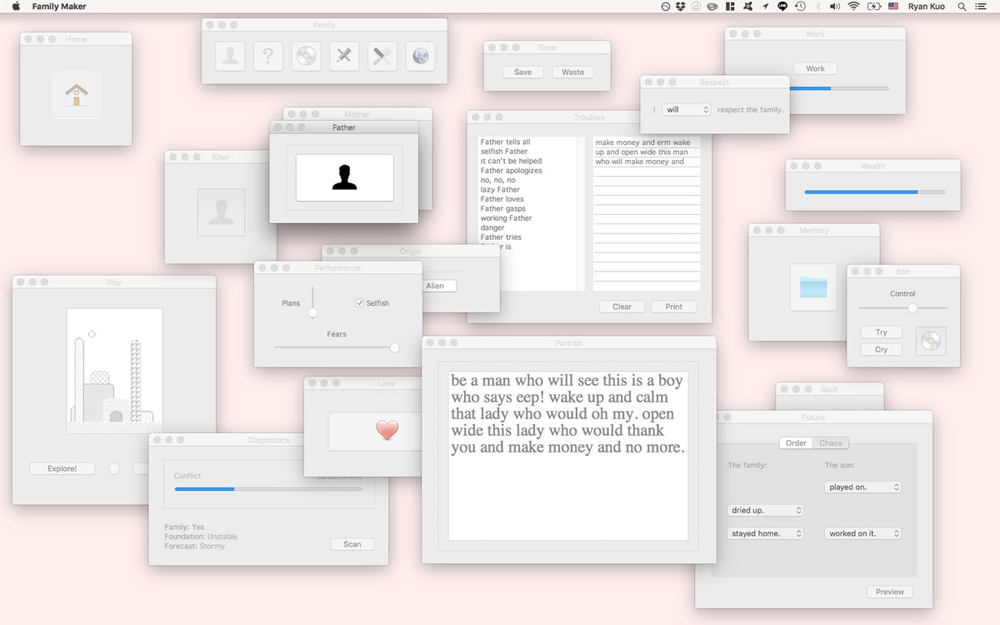
Task: Click the round radio button beside Explore!
Action: click(x=114, y=468)
